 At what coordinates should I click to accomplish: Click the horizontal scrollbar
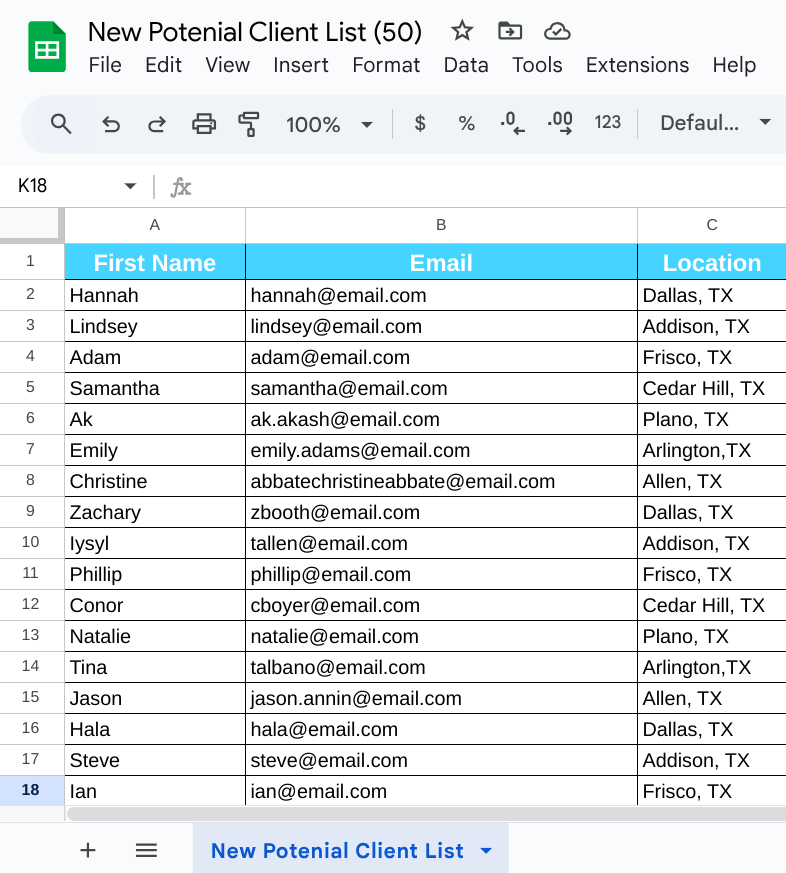pos(426,814)
